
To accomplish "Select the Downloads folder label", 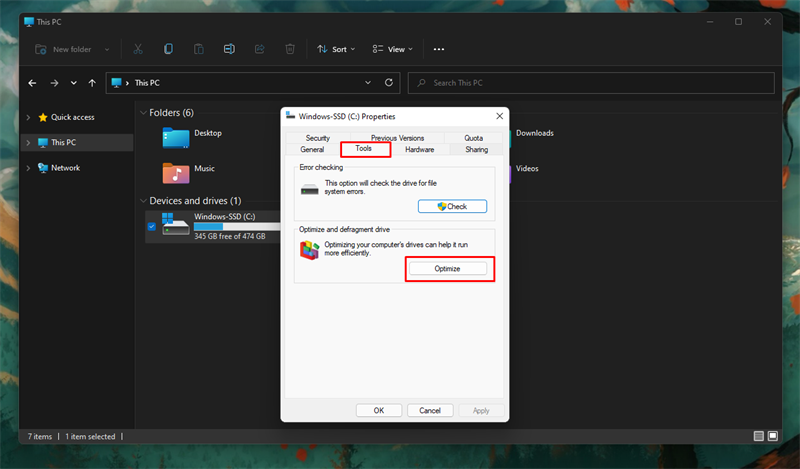I will click(x=535, y=133).
